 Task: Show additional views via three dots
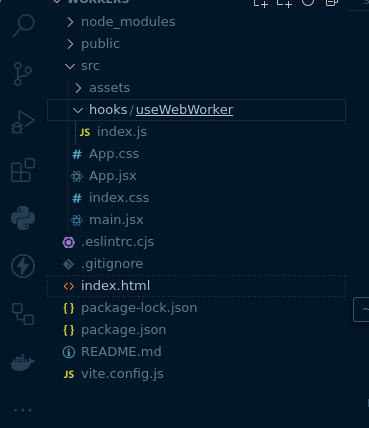23,410
